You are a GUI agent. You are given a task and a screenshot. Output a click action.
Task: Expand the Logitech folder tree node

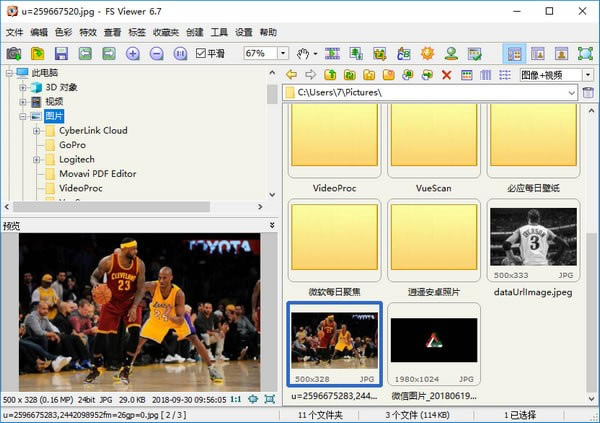(37, 159)
